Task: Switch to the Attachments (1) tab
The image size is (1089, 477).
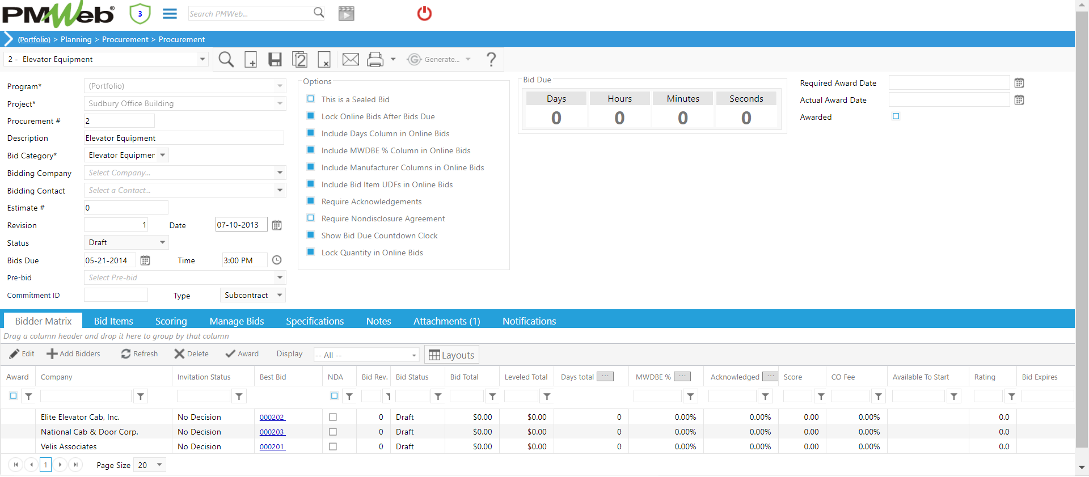Action: [x=447, y=321]
